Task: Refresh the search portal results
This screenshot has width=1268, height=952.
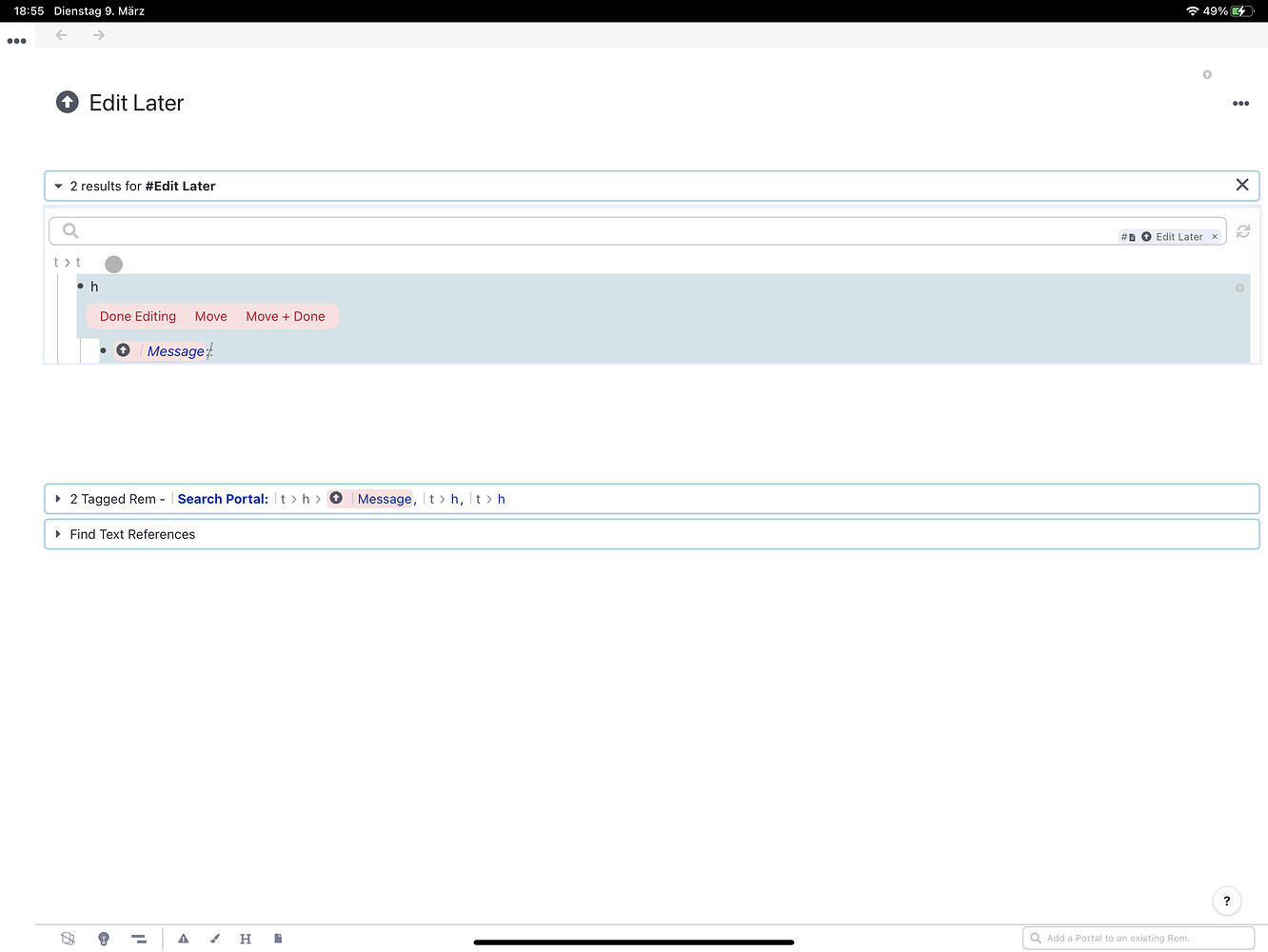Action: coord(1243,231)
